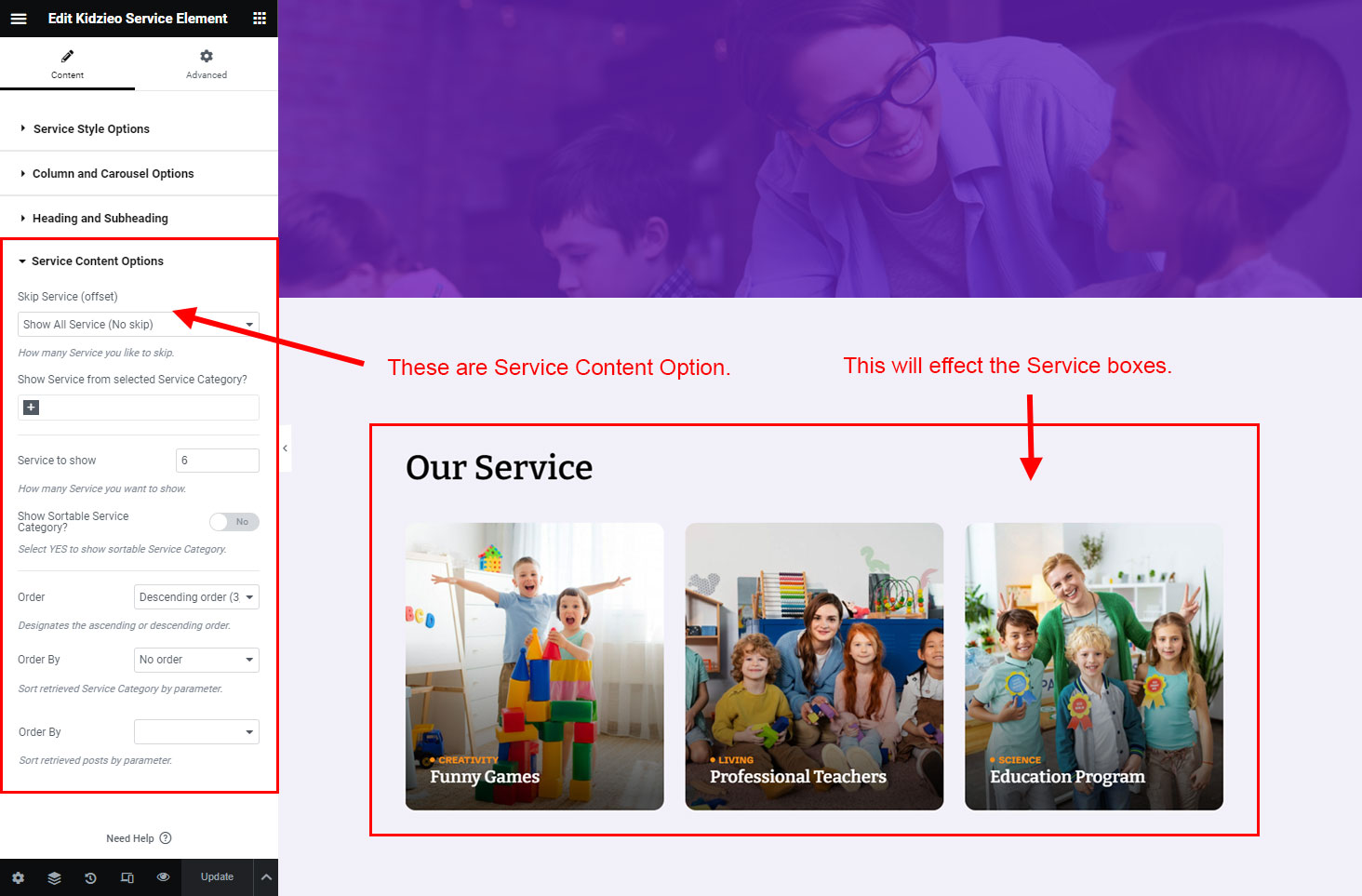Image resolution: width=1362 pixels, height=896 pixels.
Task: Click the Preview Changes eye icon
Action: [x=163, y=877]
